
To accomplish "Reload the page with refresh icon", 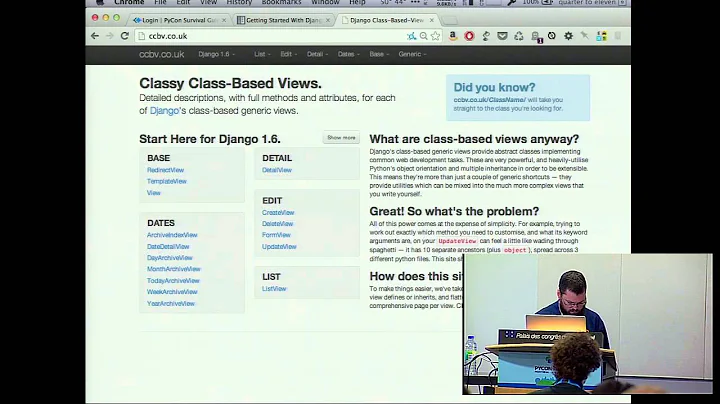I will [x=124, y=36].
